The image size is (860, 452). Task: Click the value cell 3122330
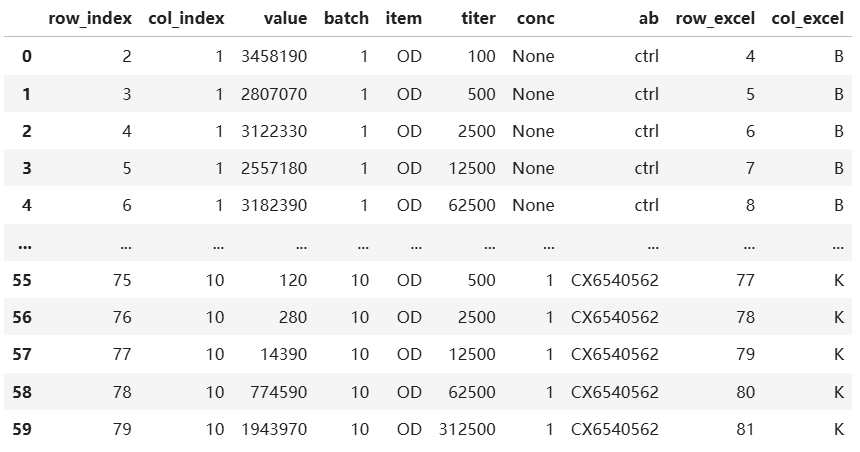point(274,131)
